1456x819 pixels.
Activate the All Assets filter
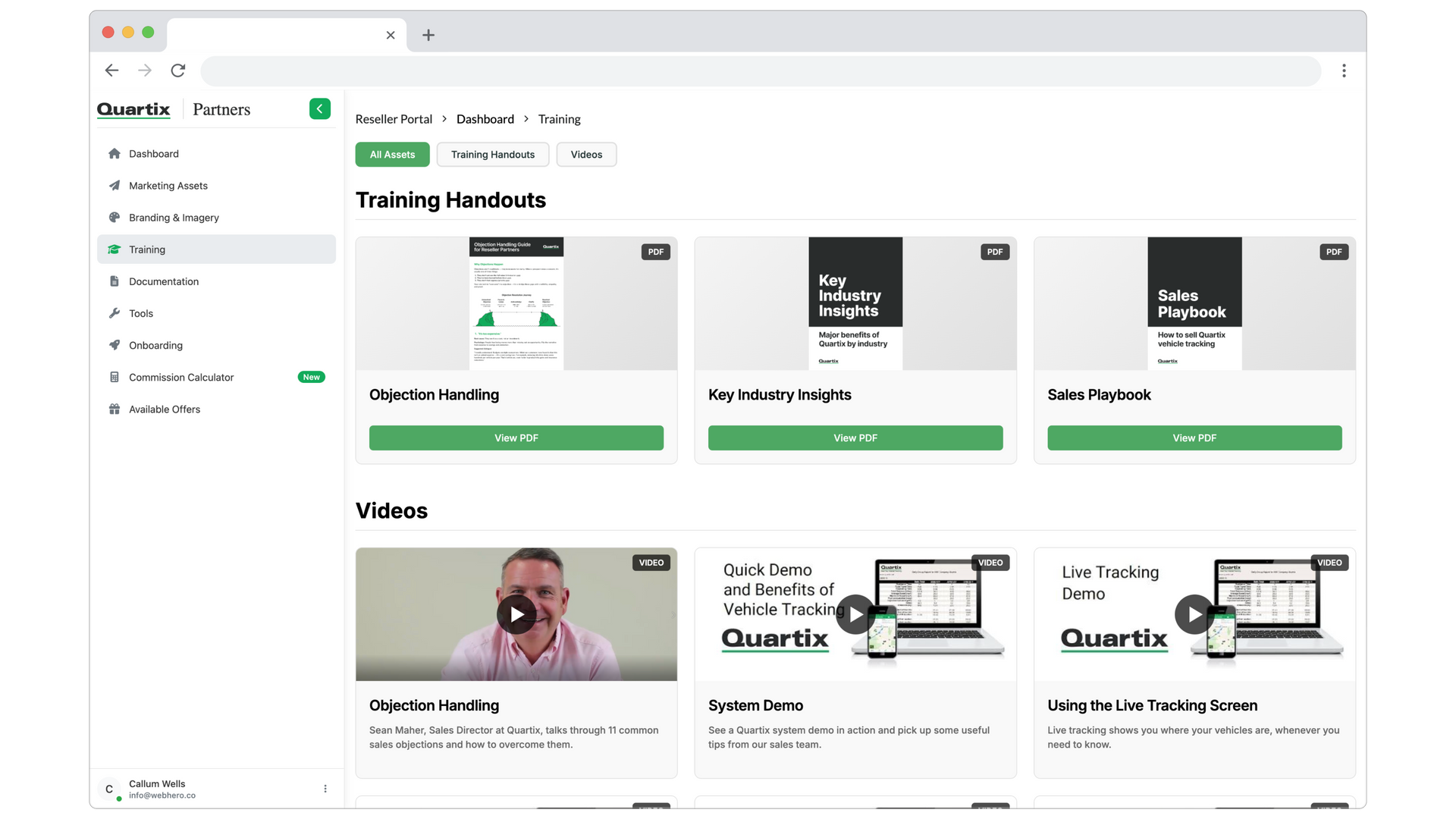(392, 155)
